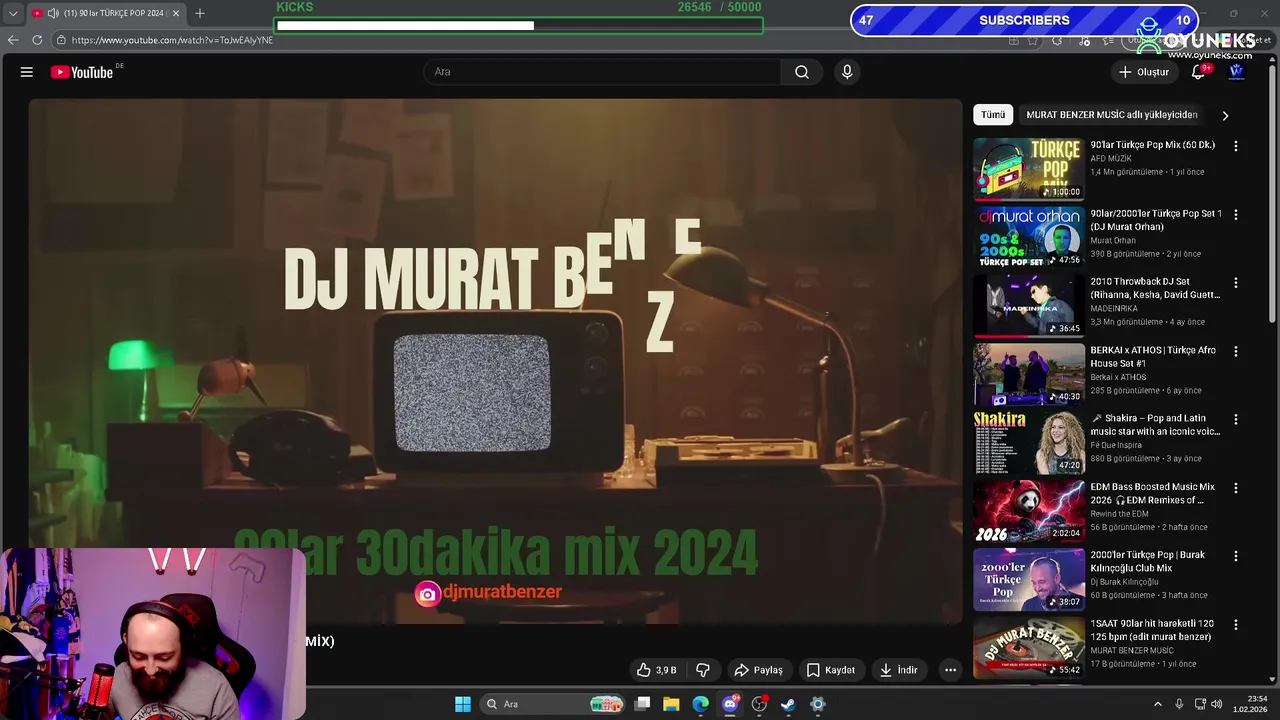Show more category chips with right arrow
Screen dimensions: 1280x720
click(1225, 115)
